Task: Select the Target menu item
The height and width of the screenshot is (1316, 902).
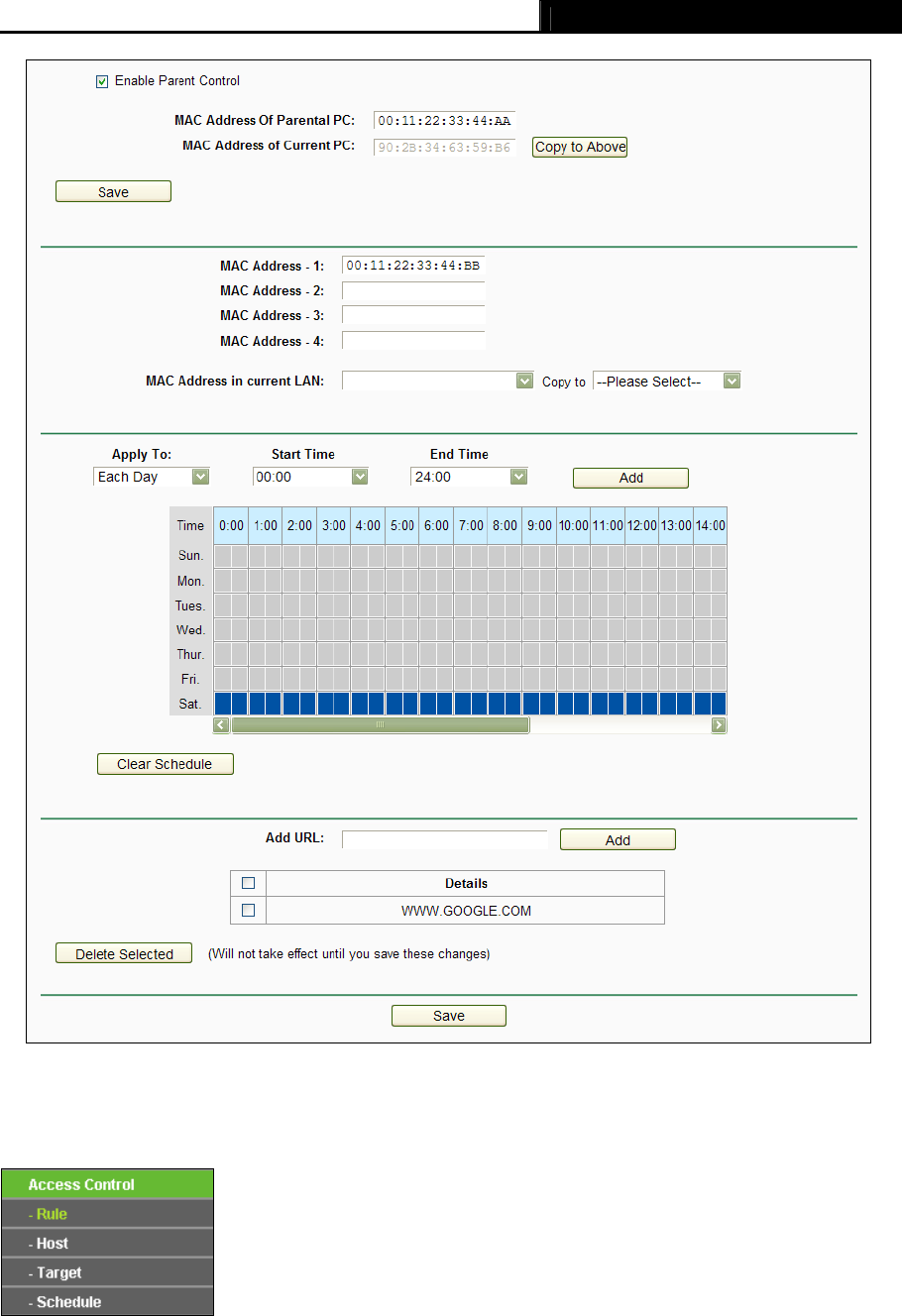Action: point(59,1272)
